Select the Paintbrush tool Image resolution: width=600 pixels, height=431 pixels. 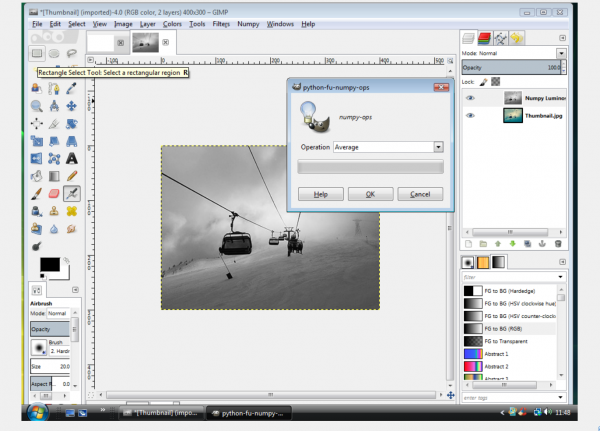[37, 194]
